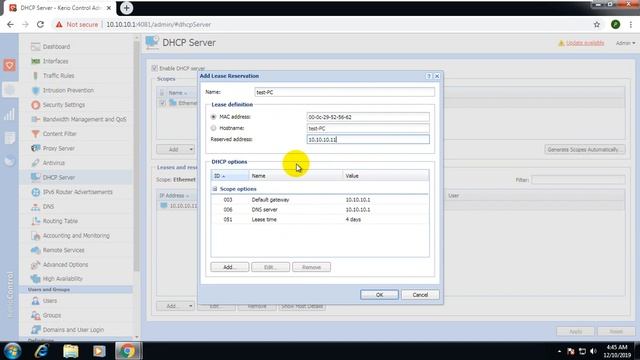The width and height of the screenshot is (640, 360).
Task: Click the Reserved address input field
Action: [368, 140]
